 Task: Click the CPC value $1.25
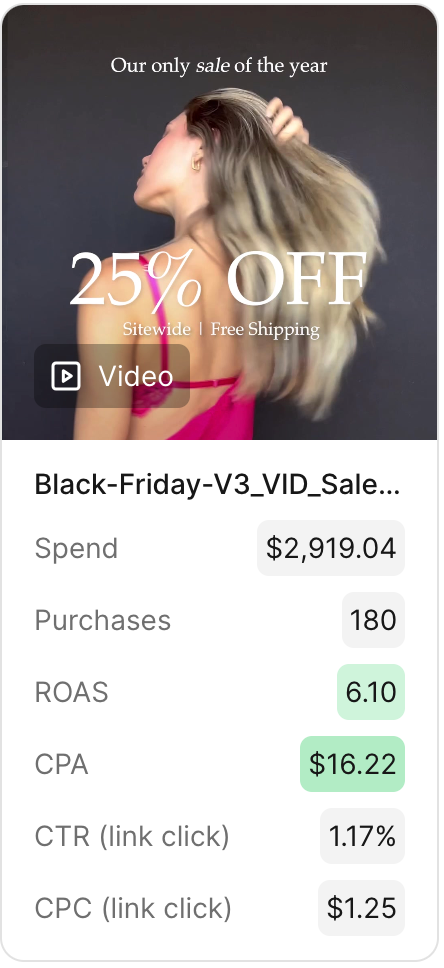[361, 908]
